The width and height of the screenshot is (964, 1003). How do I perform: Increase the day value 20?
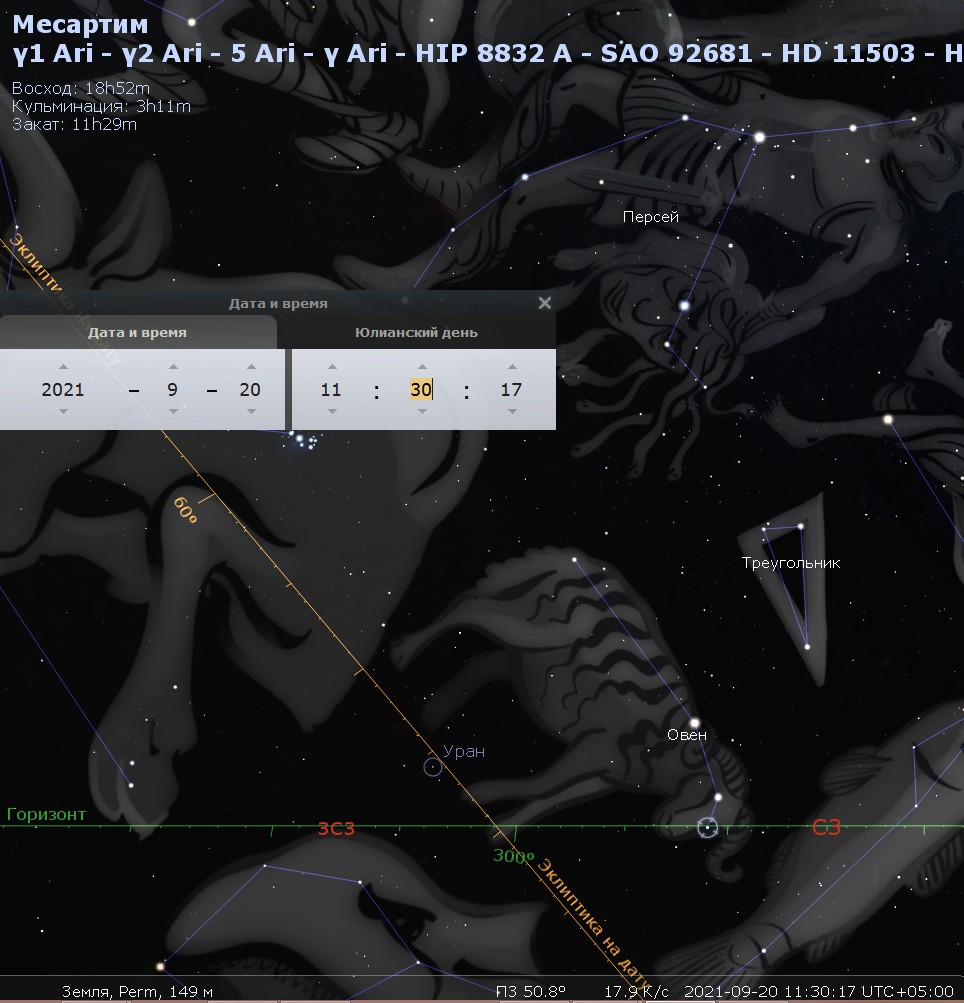(251, 367)
